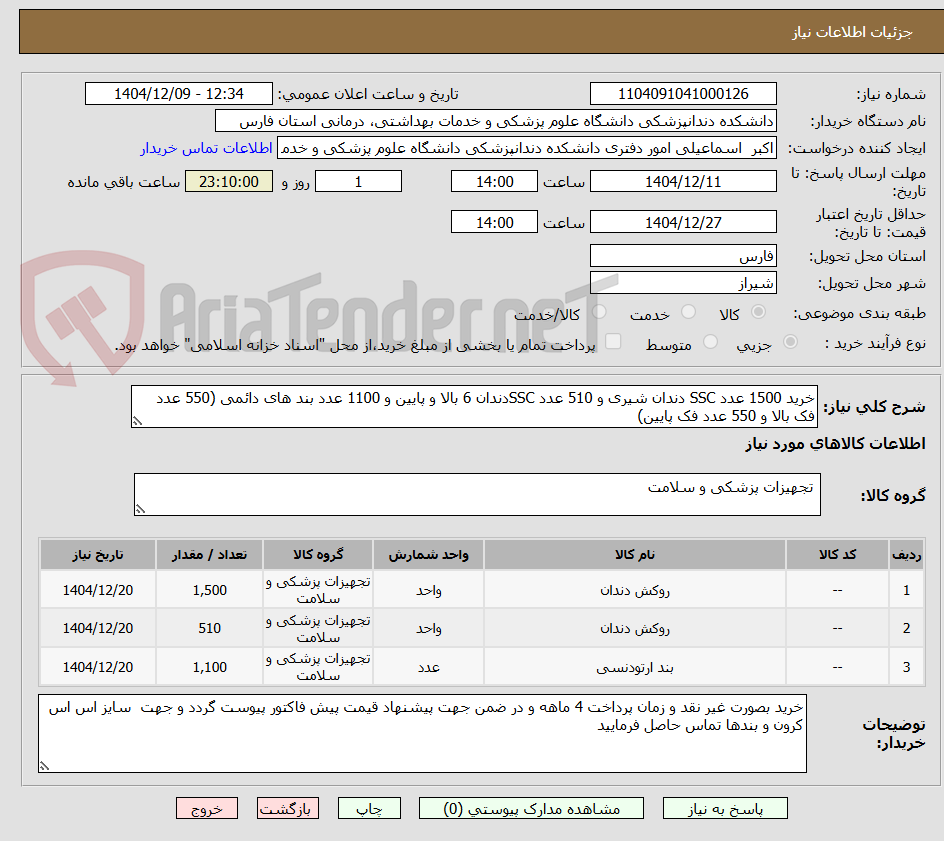Toggle the اسناد خزانه اسلامی payment checkbox
The image size is (944, 841).
tap(613, 341)
